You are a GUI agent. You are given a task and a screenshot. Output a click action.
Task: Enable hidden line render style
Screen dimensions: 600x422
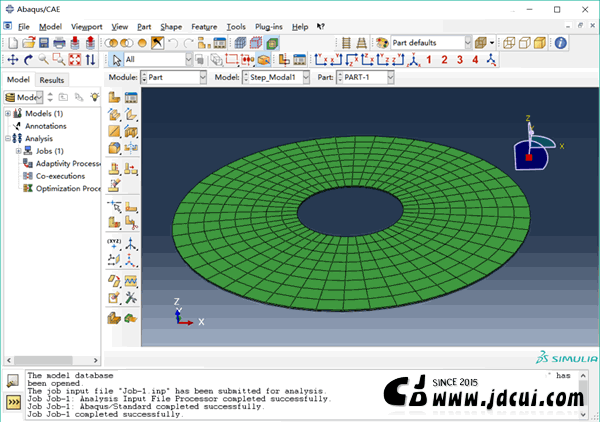click(x=524, y=43)
